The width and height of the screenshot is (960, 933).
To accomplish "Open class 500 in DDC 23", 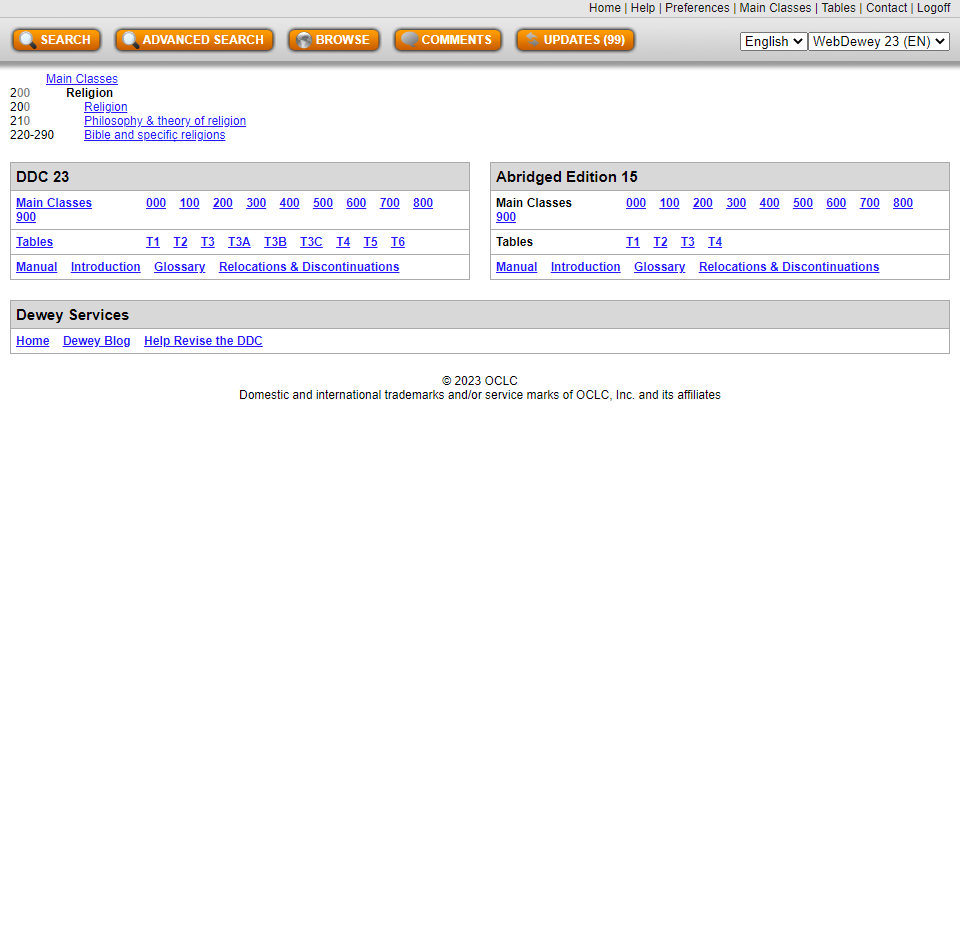I will tap(322, 203).
